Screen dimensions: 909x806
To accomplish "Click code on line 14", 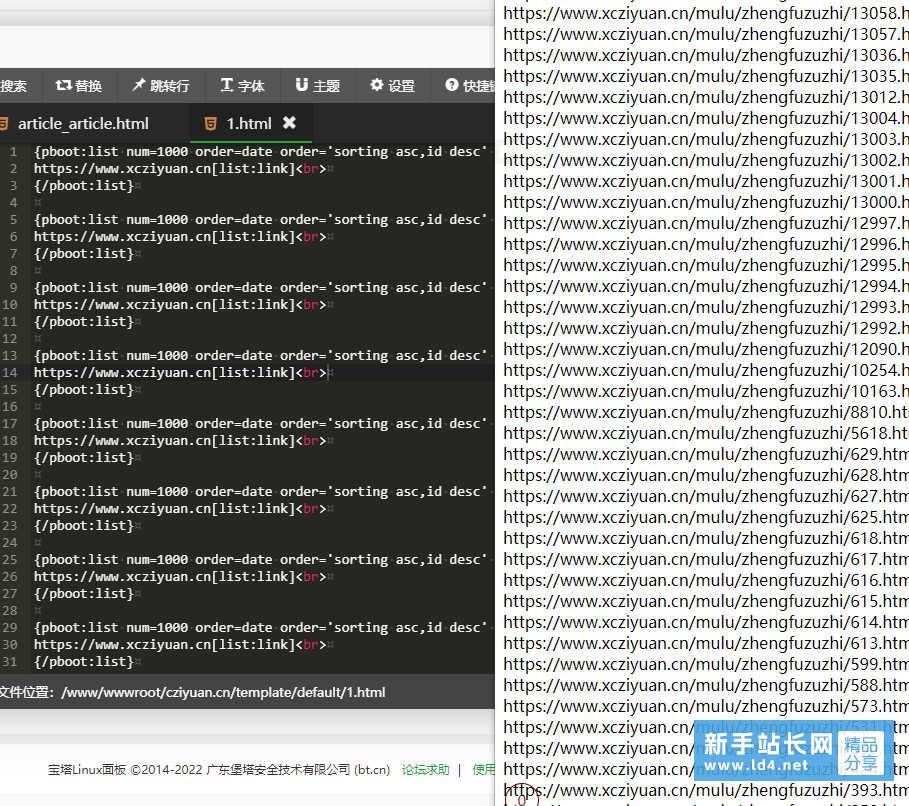I will [180, 372].
